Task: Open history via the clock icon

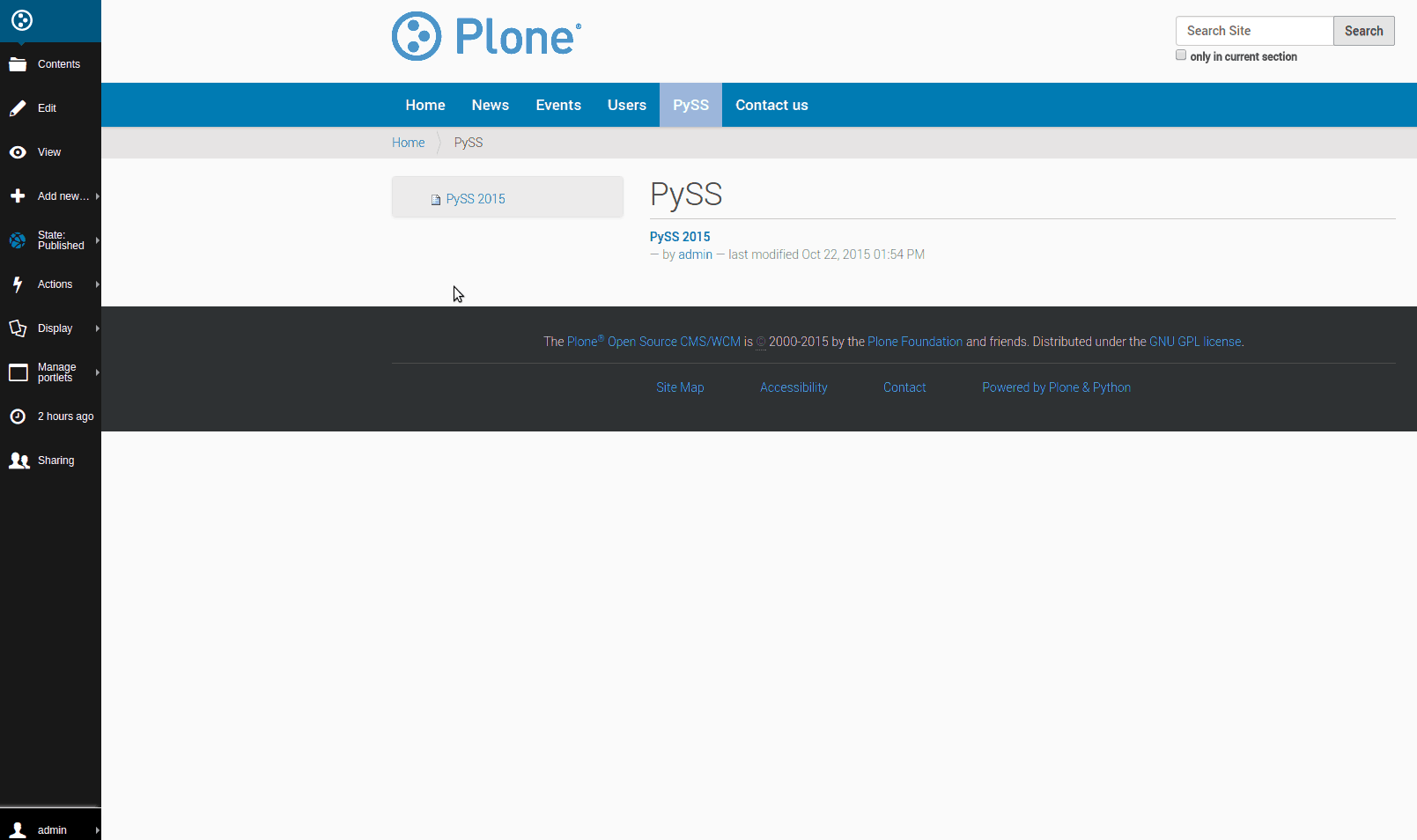Action: coord(18,416)
